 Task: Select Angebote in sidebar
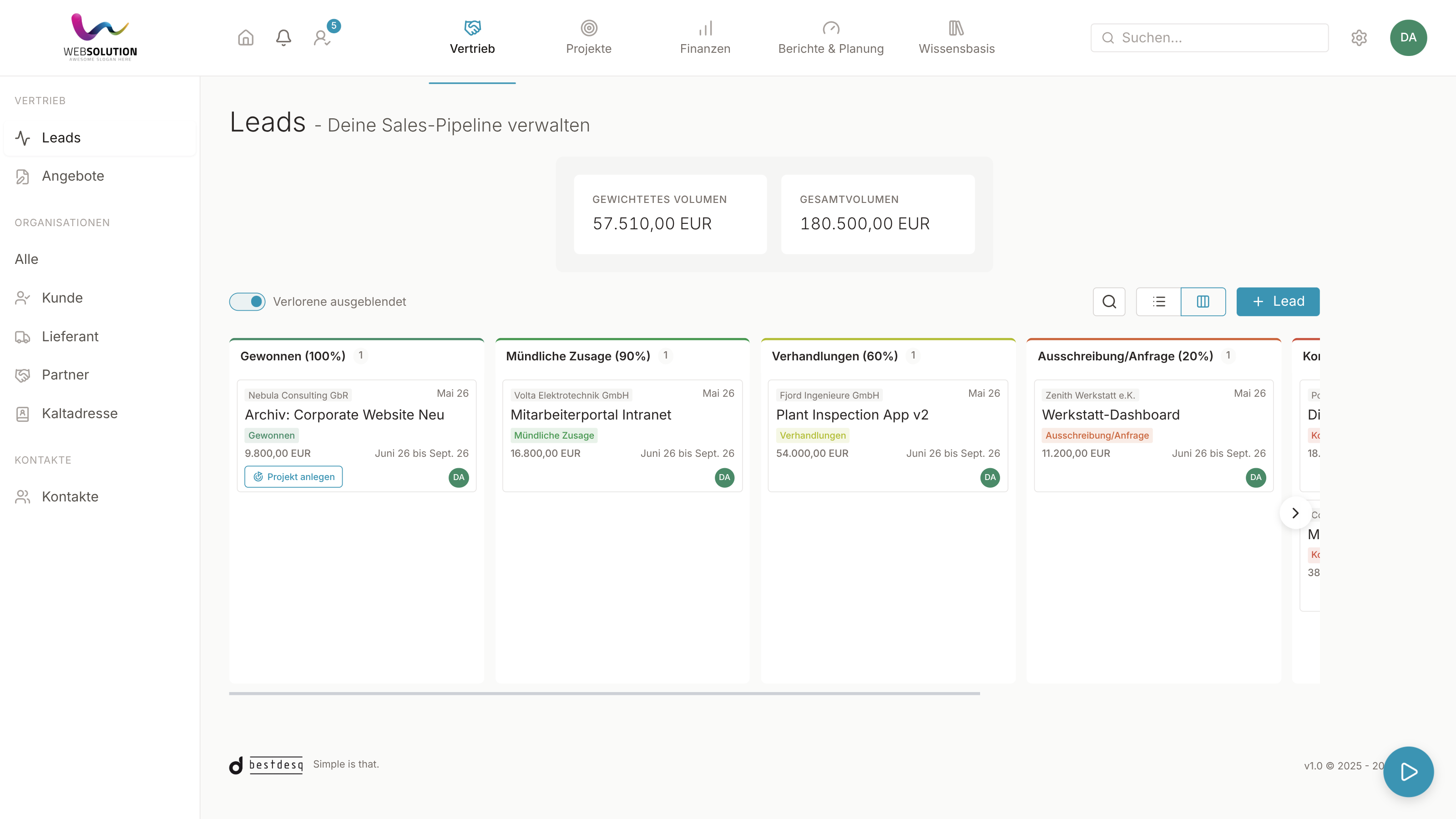click(x=100, y=177)
